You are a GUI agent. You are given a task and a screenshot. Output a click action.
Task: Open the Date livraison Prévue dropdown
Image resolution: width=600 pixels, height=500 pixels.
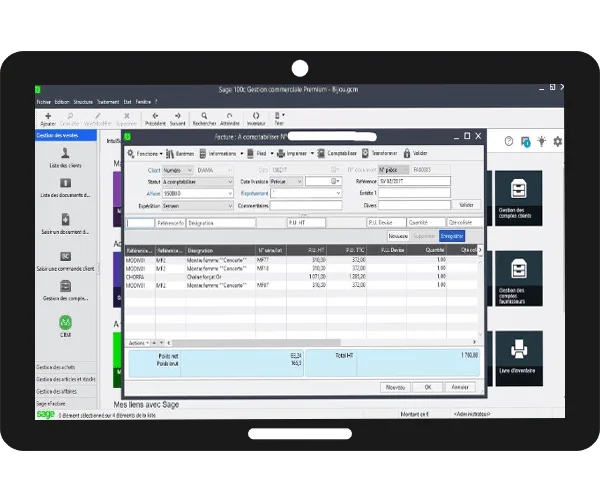(x=287, y=181)
